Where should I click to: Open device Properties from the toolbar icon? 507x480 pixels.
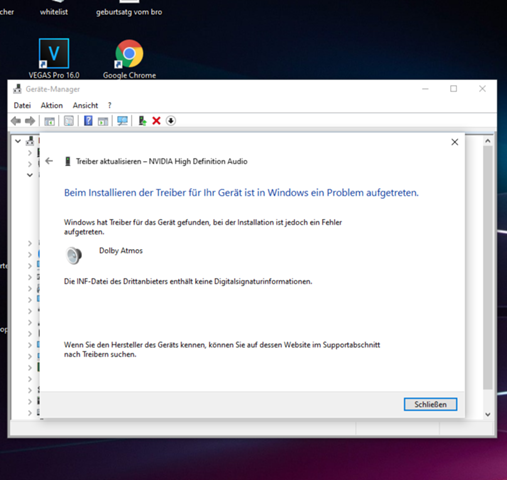(x=69, y=121)
